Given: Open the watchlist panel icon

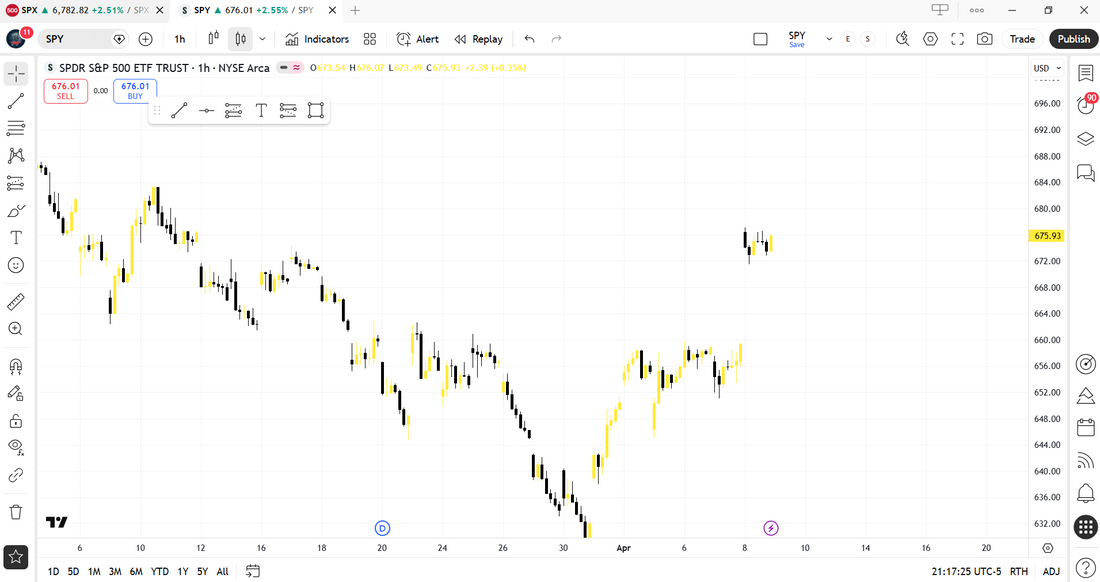Looking at the screenshot, I should [x=1085, y=73].
